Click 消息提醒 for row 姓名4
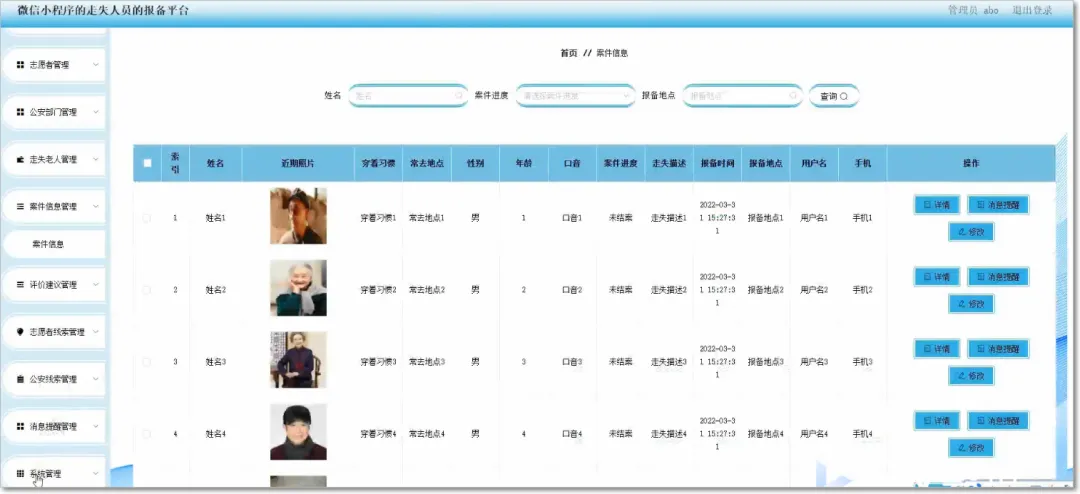Screen dimensions: 1080x494 [x=998, y=420]
